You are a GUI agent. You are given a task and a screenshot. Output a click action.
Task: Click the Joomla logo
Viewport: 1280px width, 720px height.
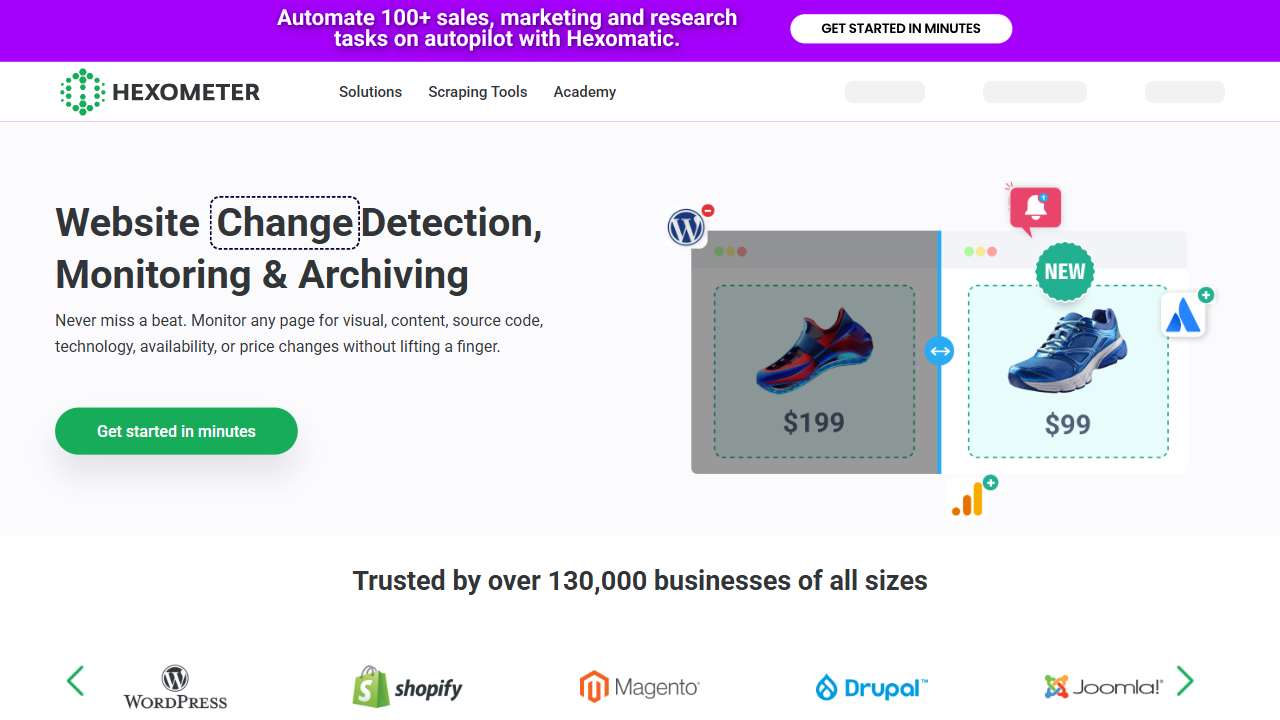pyautogui.click(x=1103, y=687)
